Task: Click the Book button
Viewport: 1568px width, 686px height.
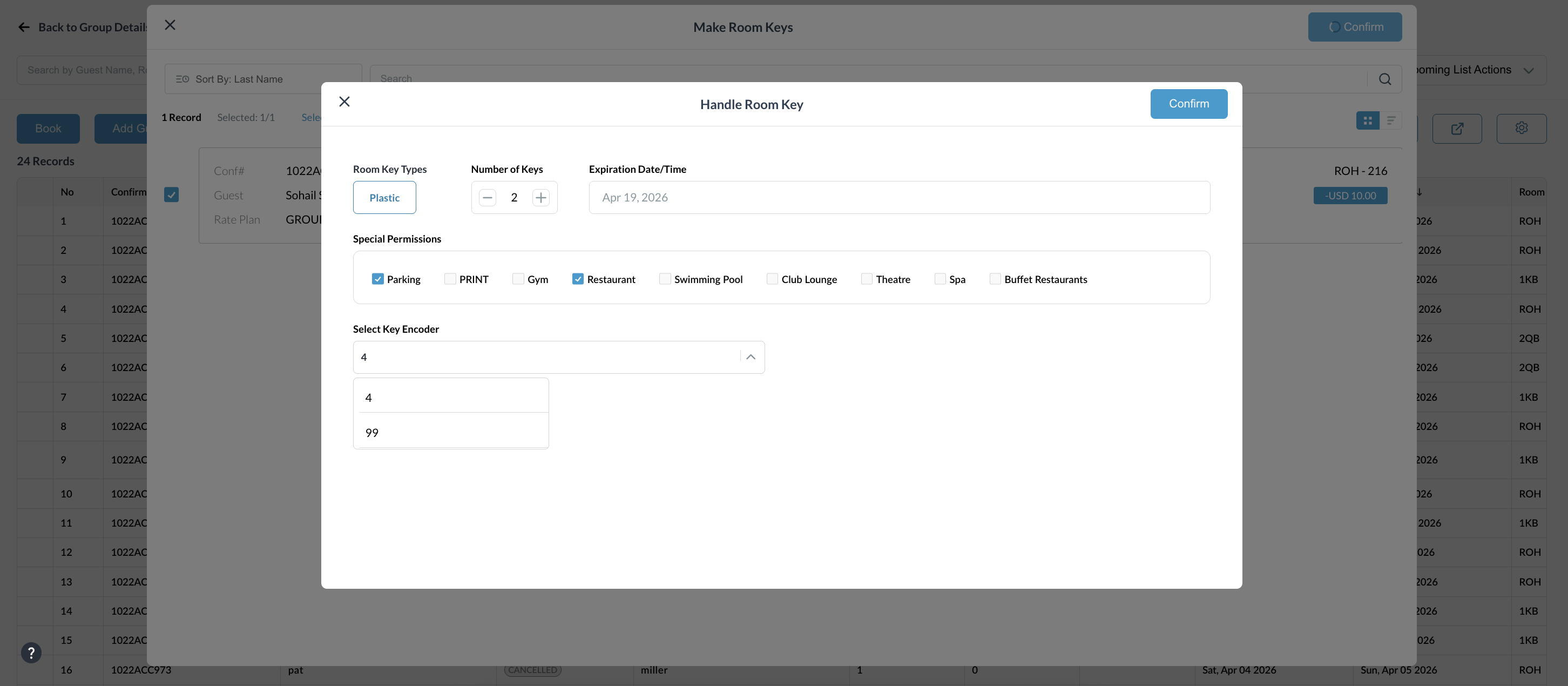Action: [x=48, y=129]
